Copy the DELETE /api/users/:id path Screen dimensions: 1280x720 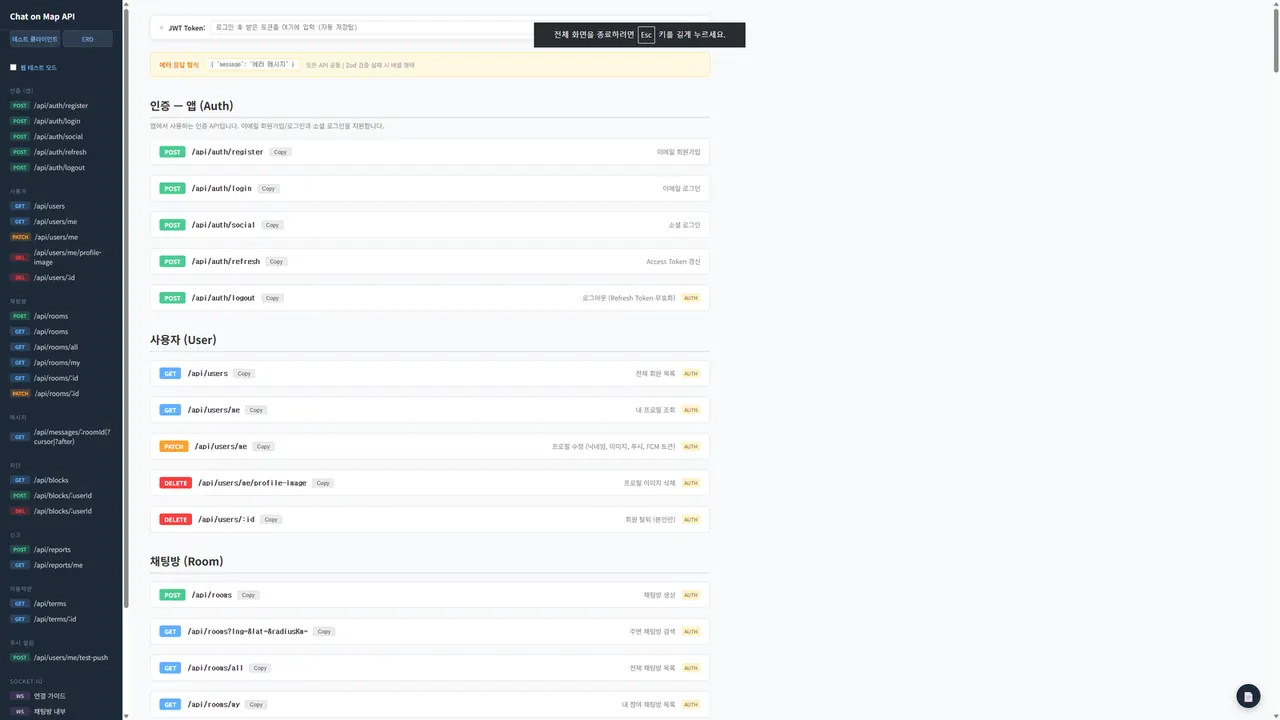coord(272,519)
